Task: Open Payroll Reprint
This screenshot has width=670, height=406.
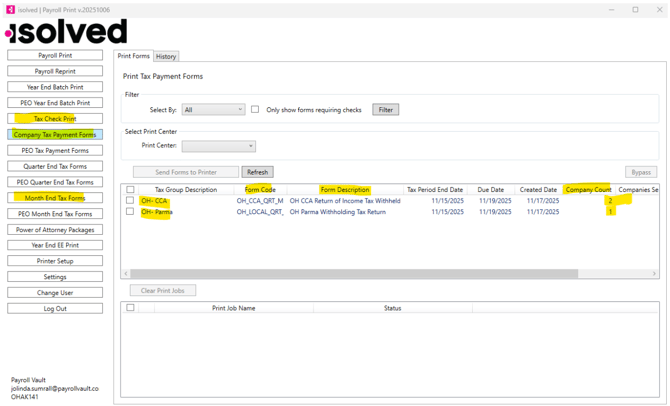Action: 55,71
